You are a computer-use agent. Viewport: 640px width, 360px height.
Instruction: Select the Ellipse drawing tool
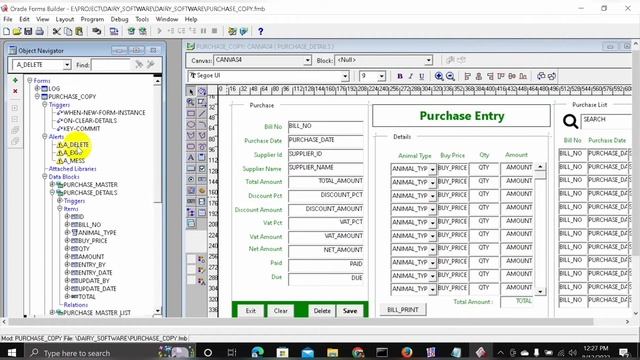click(x=191, y=124)
